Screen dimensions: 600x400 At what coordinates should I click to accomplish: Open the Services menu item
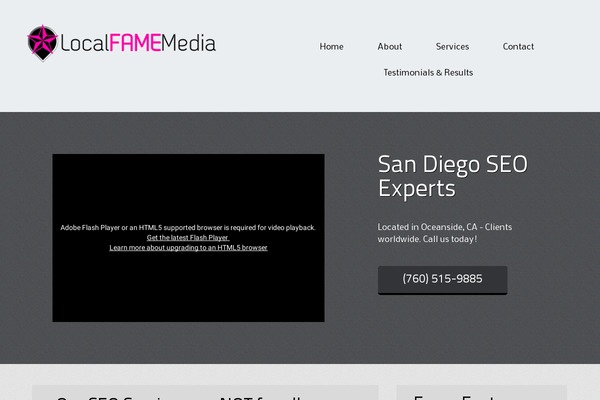[452, 47]
